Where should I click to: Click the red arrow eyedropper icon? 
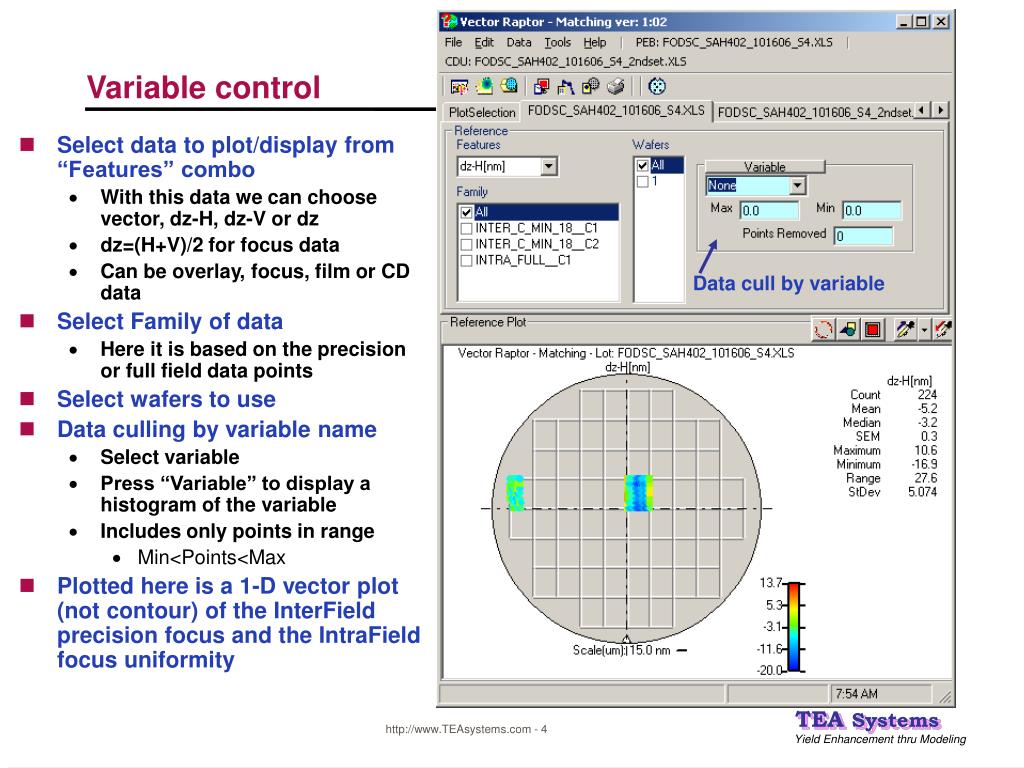942,330
